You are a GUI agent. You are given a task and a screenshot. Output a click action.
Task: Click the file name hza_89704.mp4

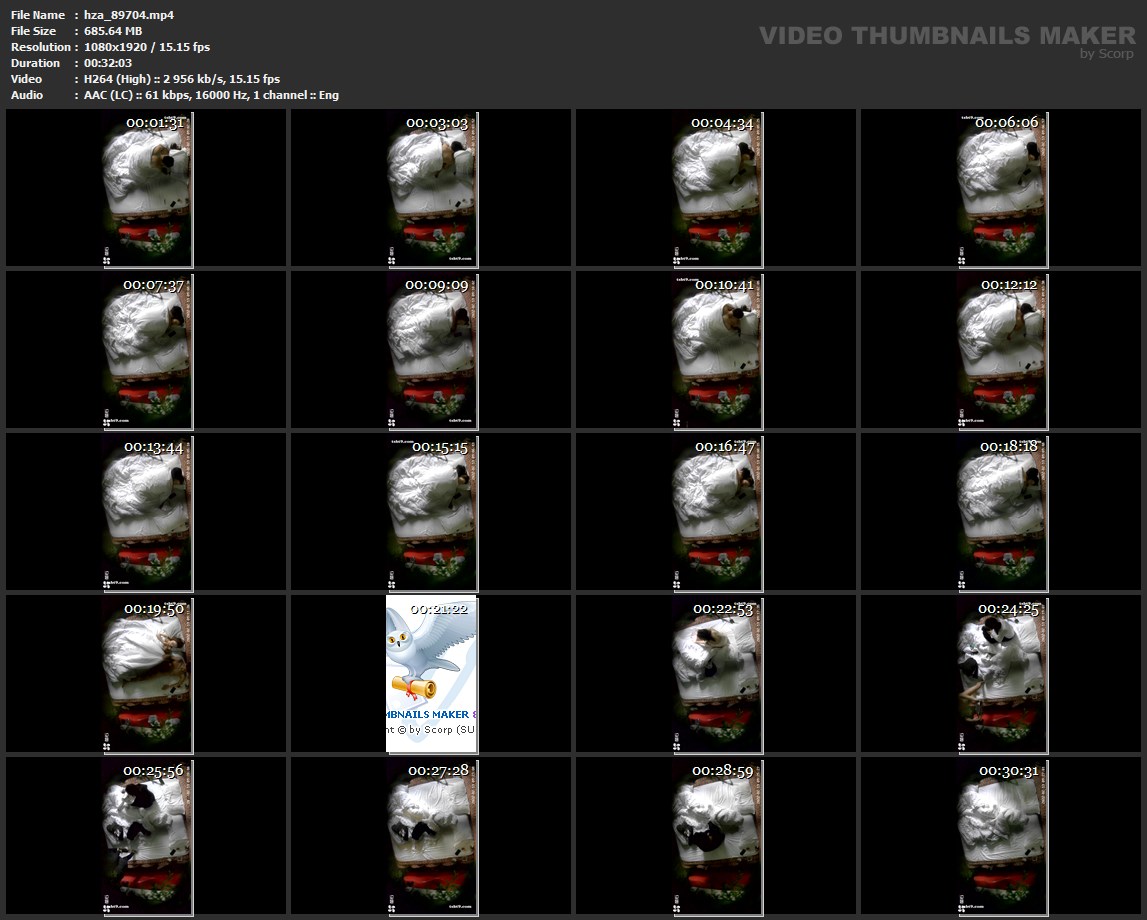click(x=129, y=15)
